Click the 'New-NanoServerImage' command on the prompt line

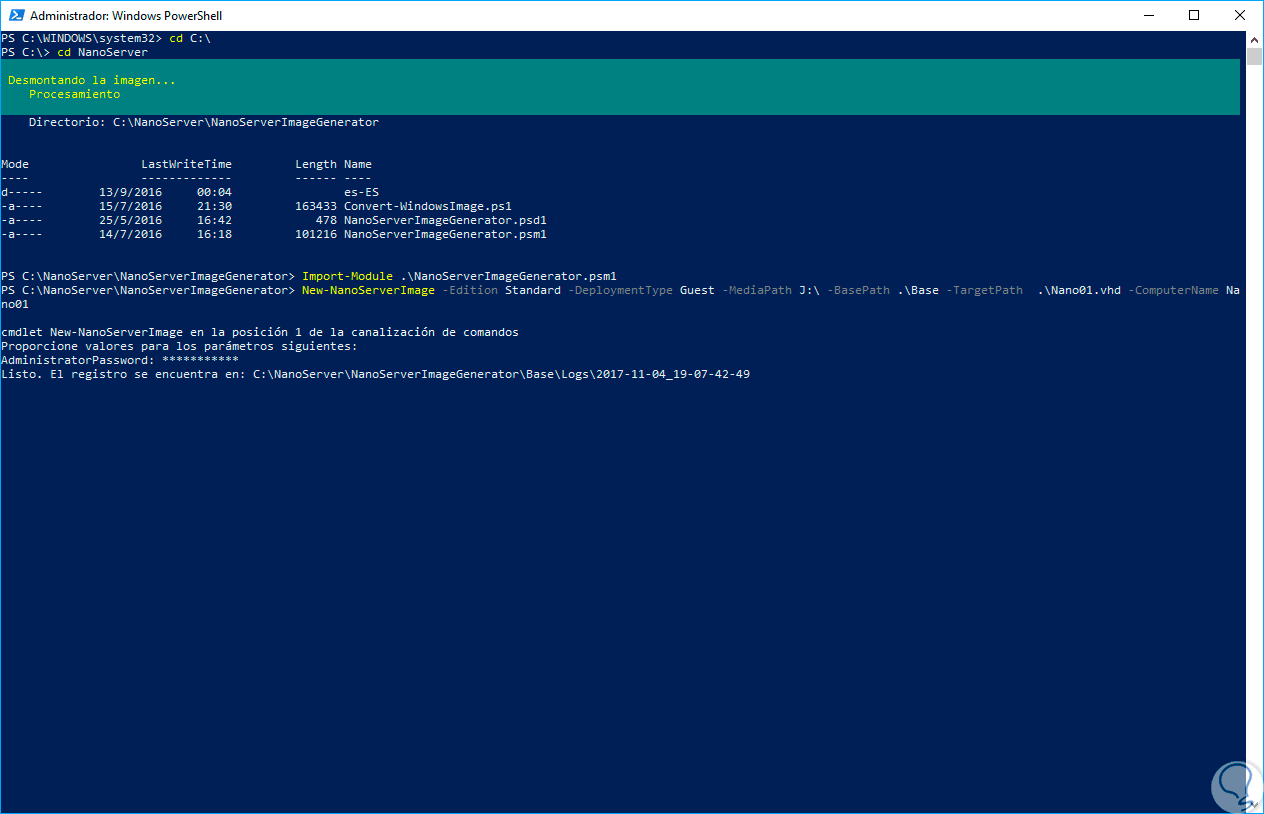[x=368, y=290]
